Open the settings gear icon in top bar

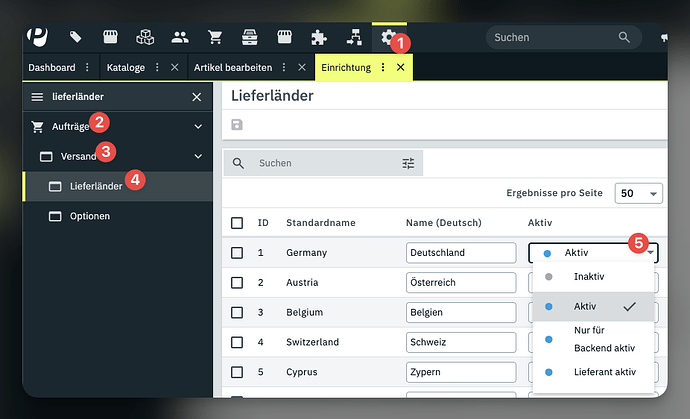click(388, 37)
